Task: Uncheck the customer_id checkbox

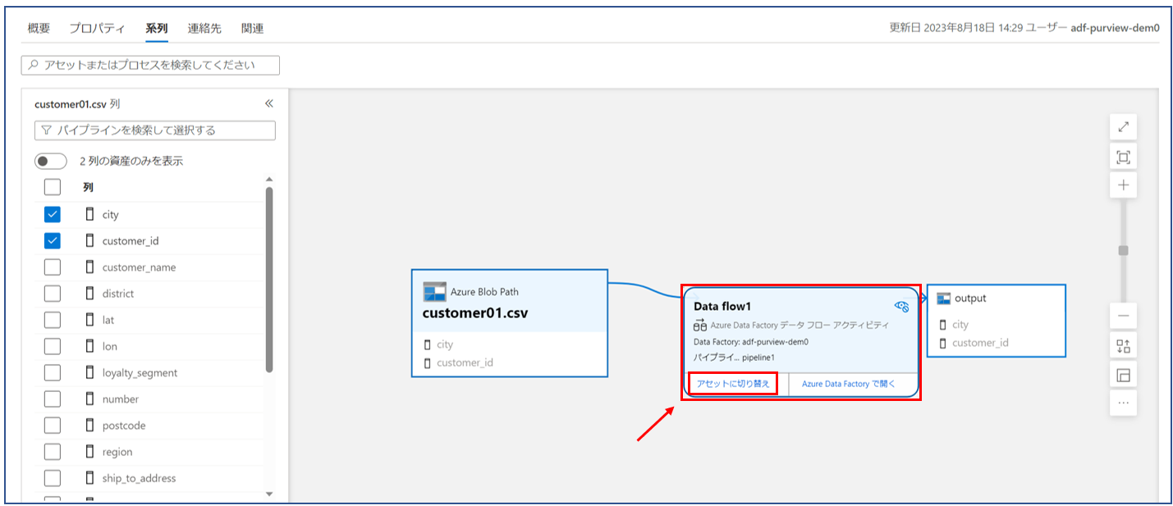Action: point(52,241)
